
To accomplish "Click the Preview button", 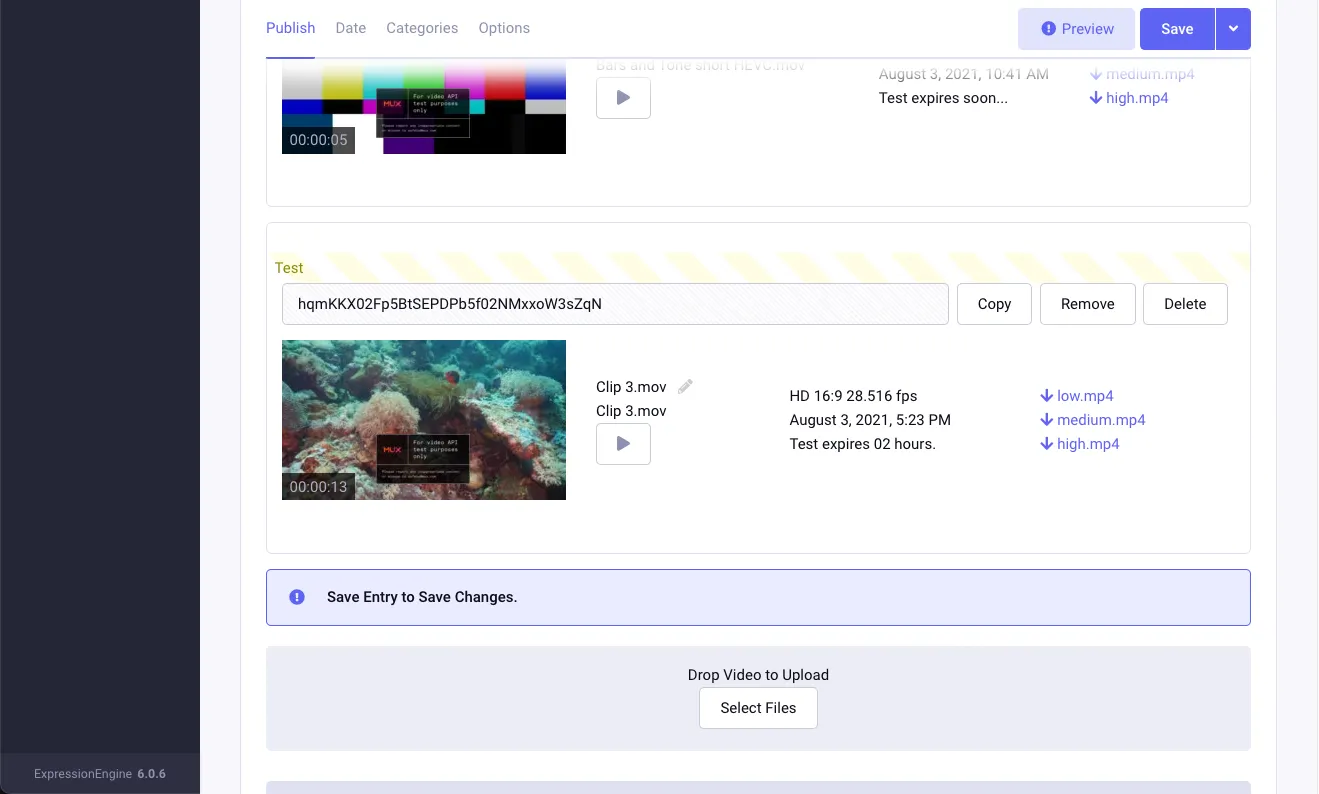I will click(x=1076, y=29).
